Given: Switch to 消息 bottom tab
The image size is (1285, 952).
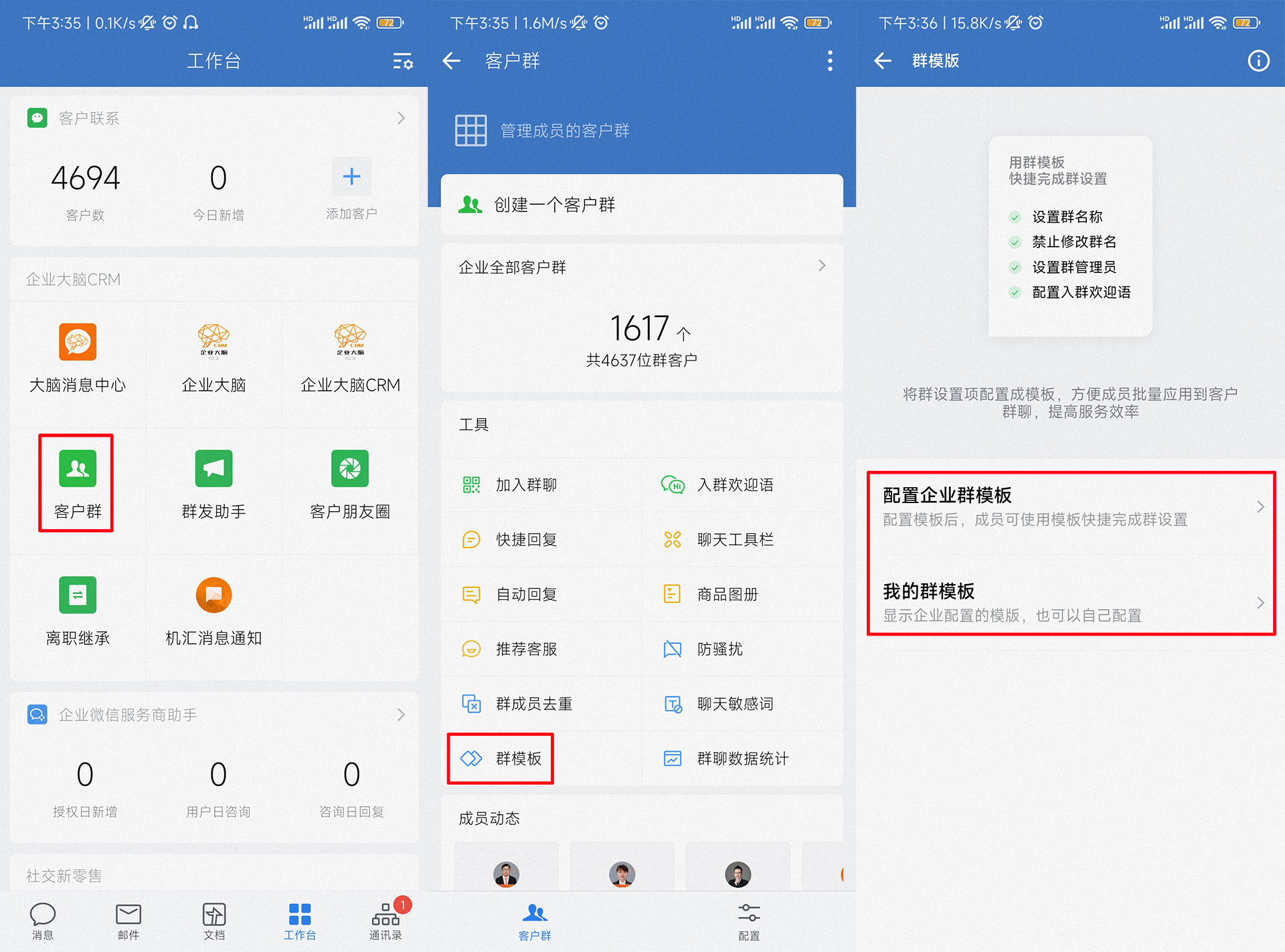Looking at the screenshot, I should pos(43,921).
